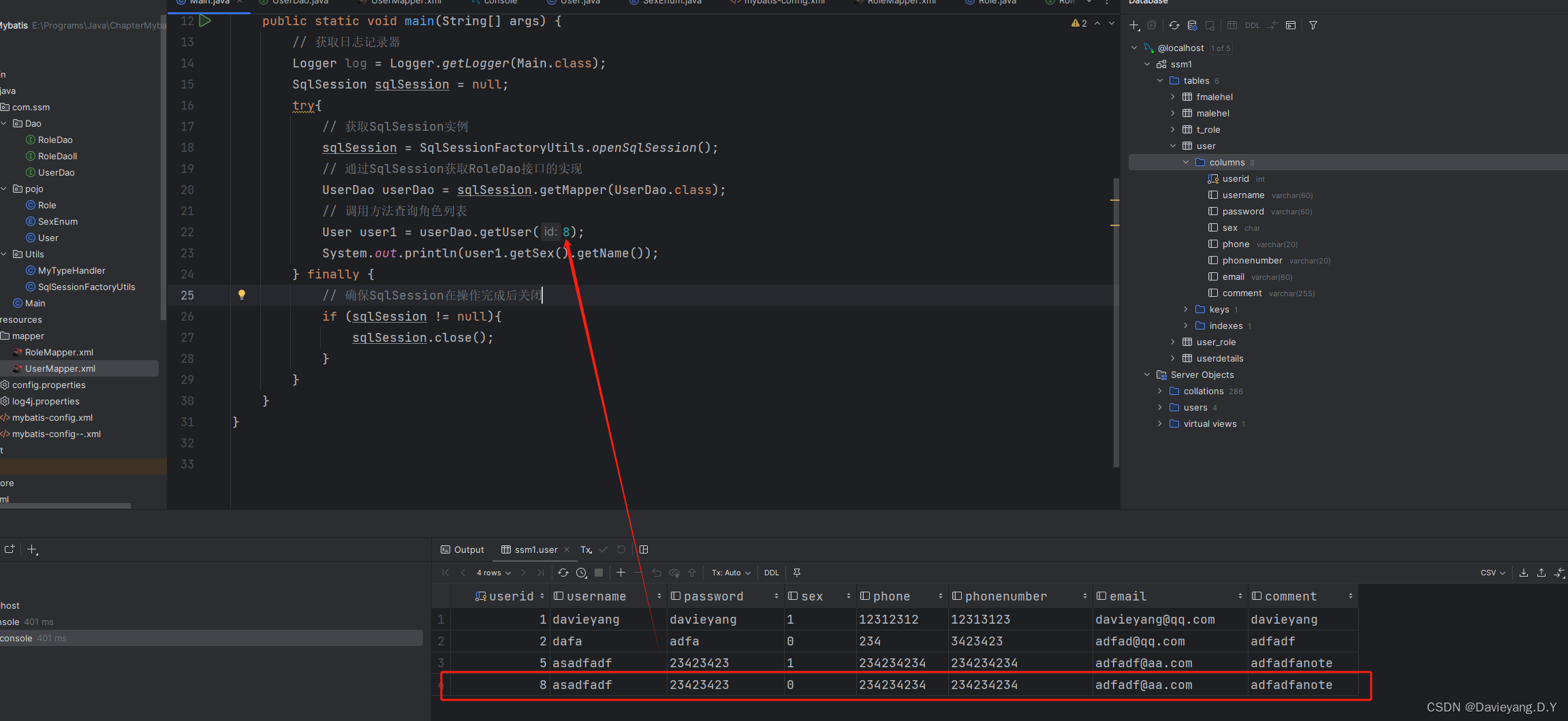Collapse the @localhost data source node
The height and width of the screenshot is (721, 1568).
(x=1134, y=48)
